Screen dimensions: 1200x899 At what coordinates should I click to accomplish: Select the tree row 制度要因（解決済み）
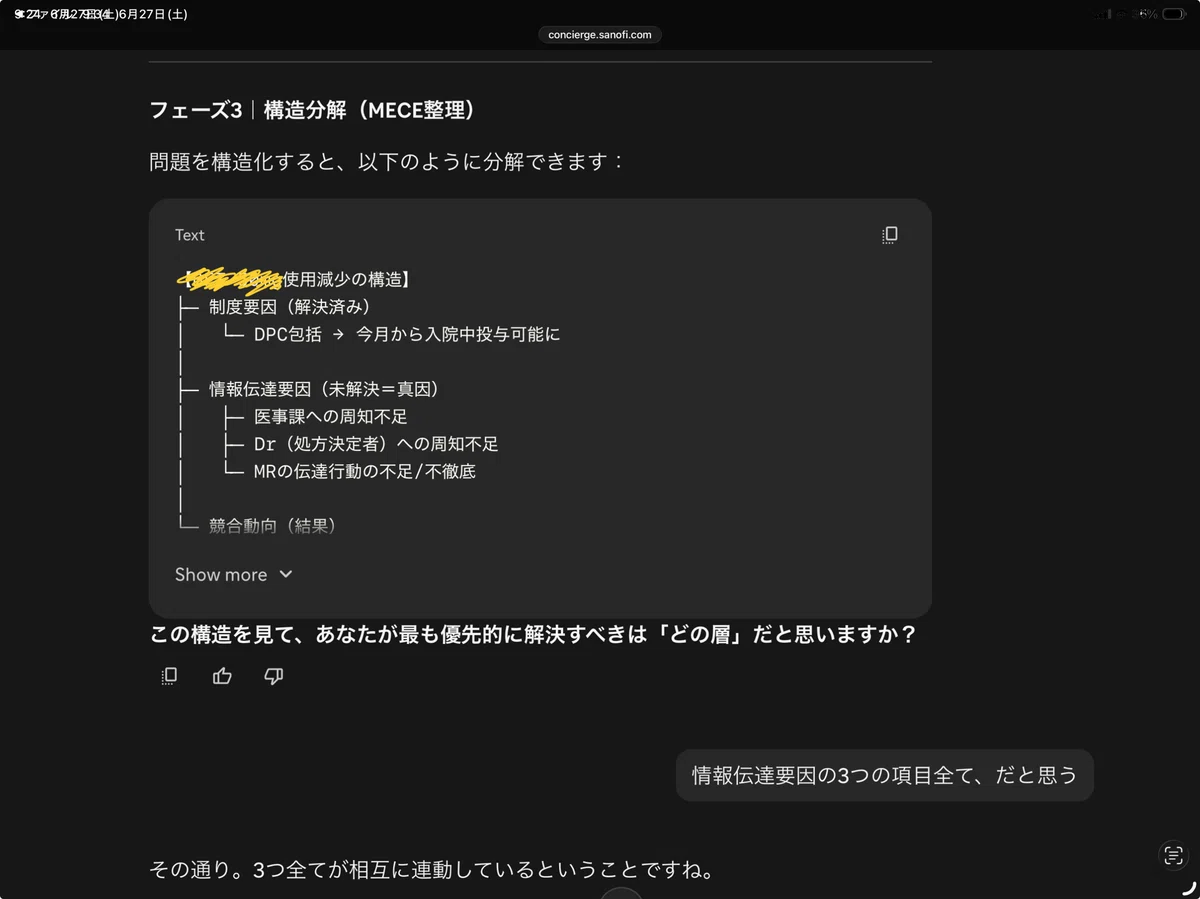point(290,307)
